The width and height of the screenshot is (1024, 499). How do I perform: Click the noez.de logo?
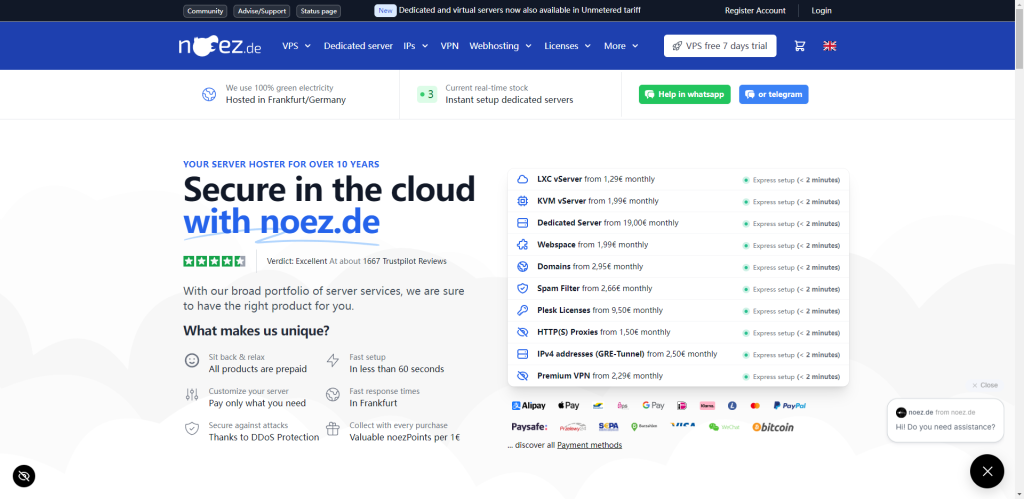click(x=219, y=46)
